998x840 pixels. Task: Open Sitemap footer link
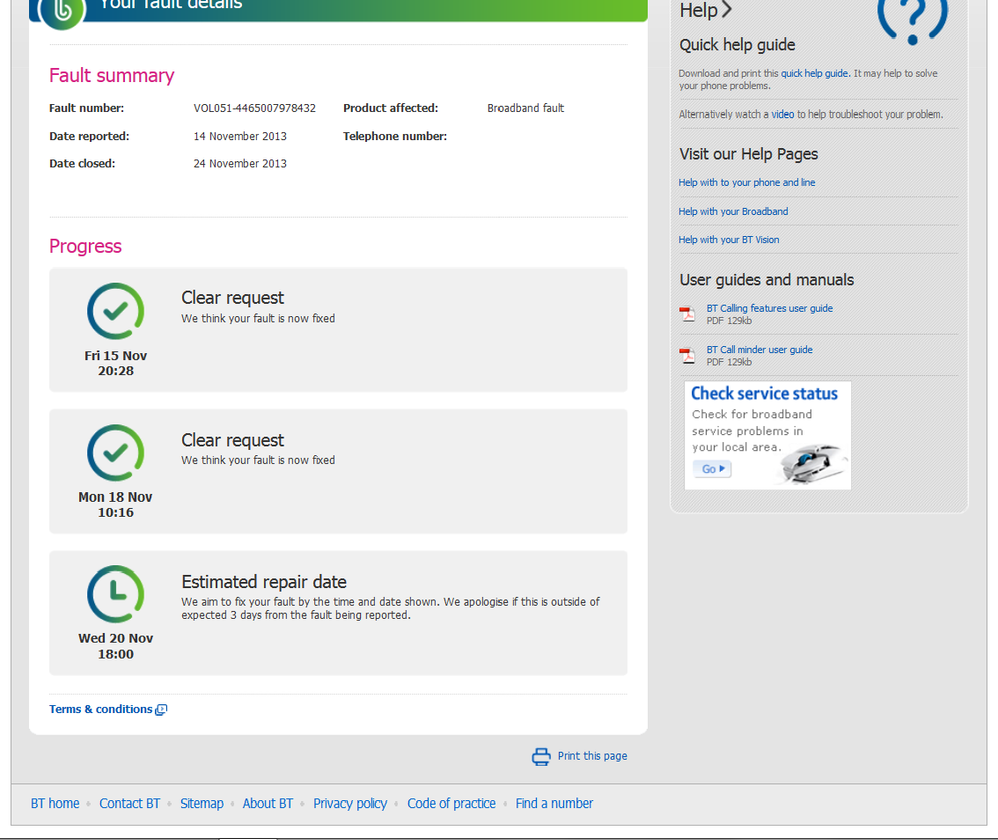202,803
